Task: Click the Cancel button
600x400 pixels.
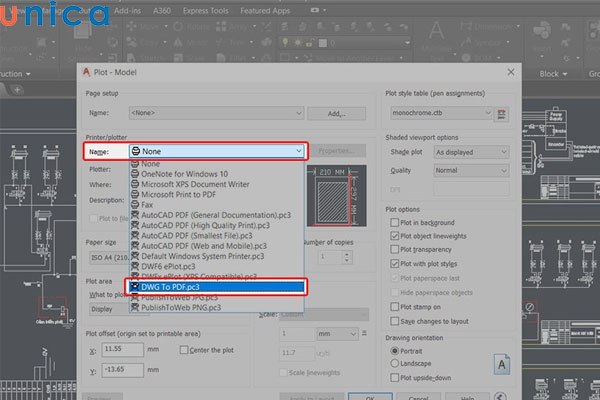Action: pyautogui.click(x=418, y=397)
